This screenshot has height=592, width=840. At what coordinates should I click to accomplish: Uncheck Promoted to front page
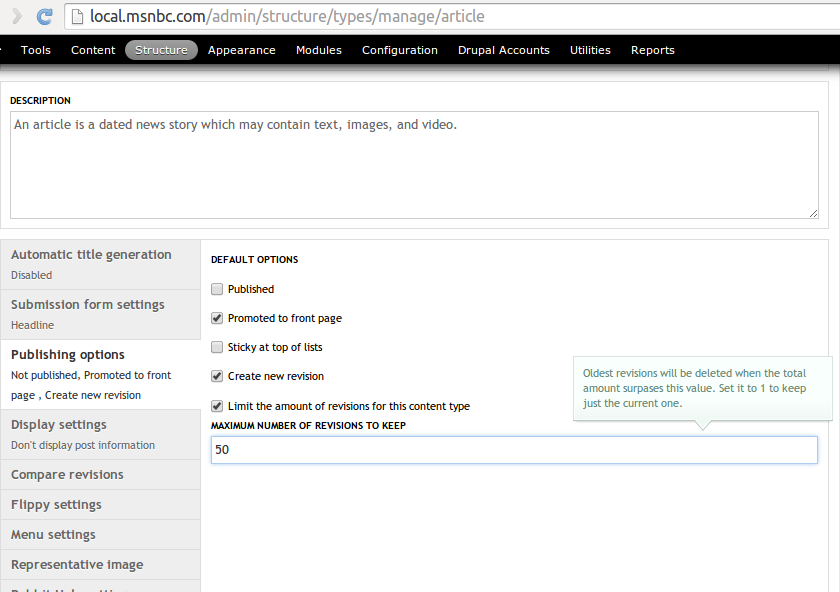(x=217, y=318)
